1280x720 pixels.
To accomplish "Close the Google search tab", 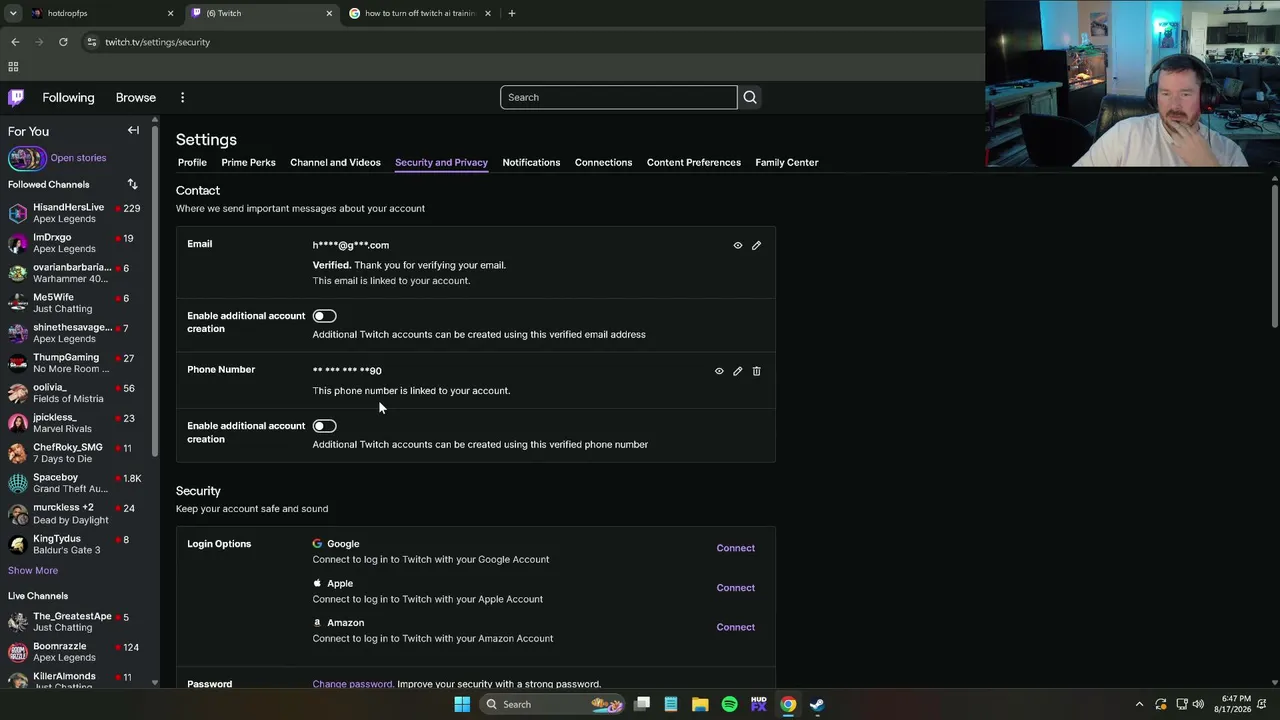I will (x=488, y=13).
